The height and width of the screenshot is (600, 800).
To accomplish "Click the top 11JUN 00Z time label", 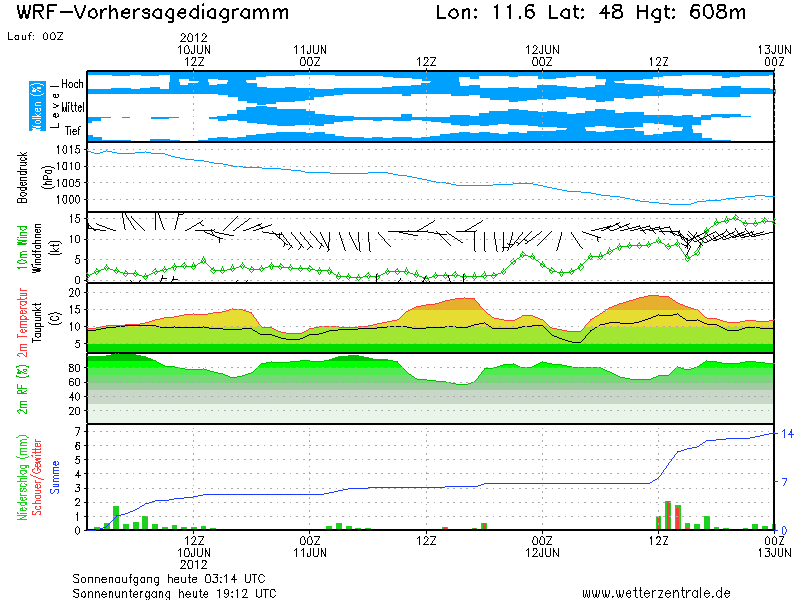I will click(310, 56).
